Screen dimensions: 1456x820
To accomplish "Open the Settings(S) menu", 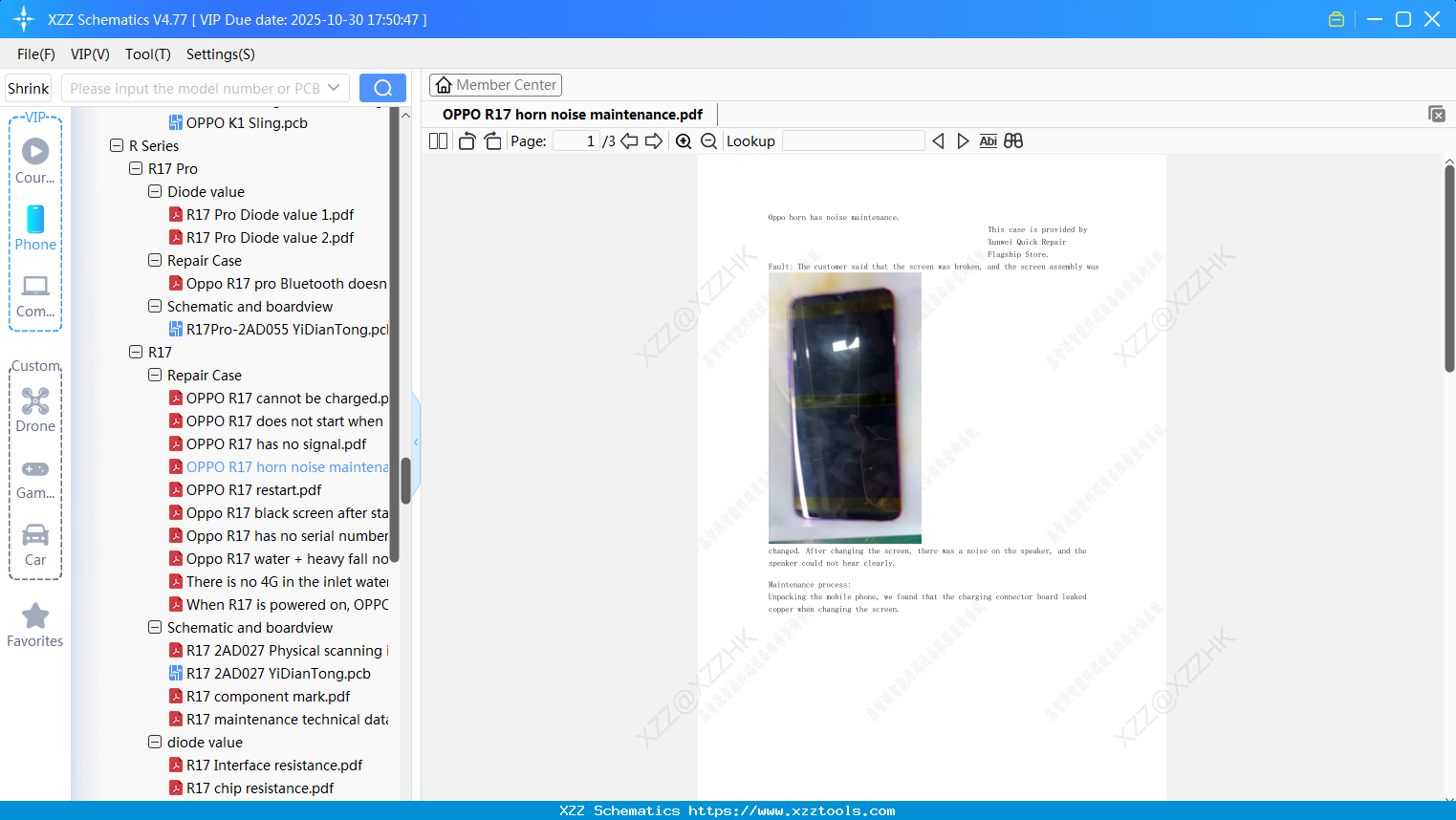I will 221,54.
